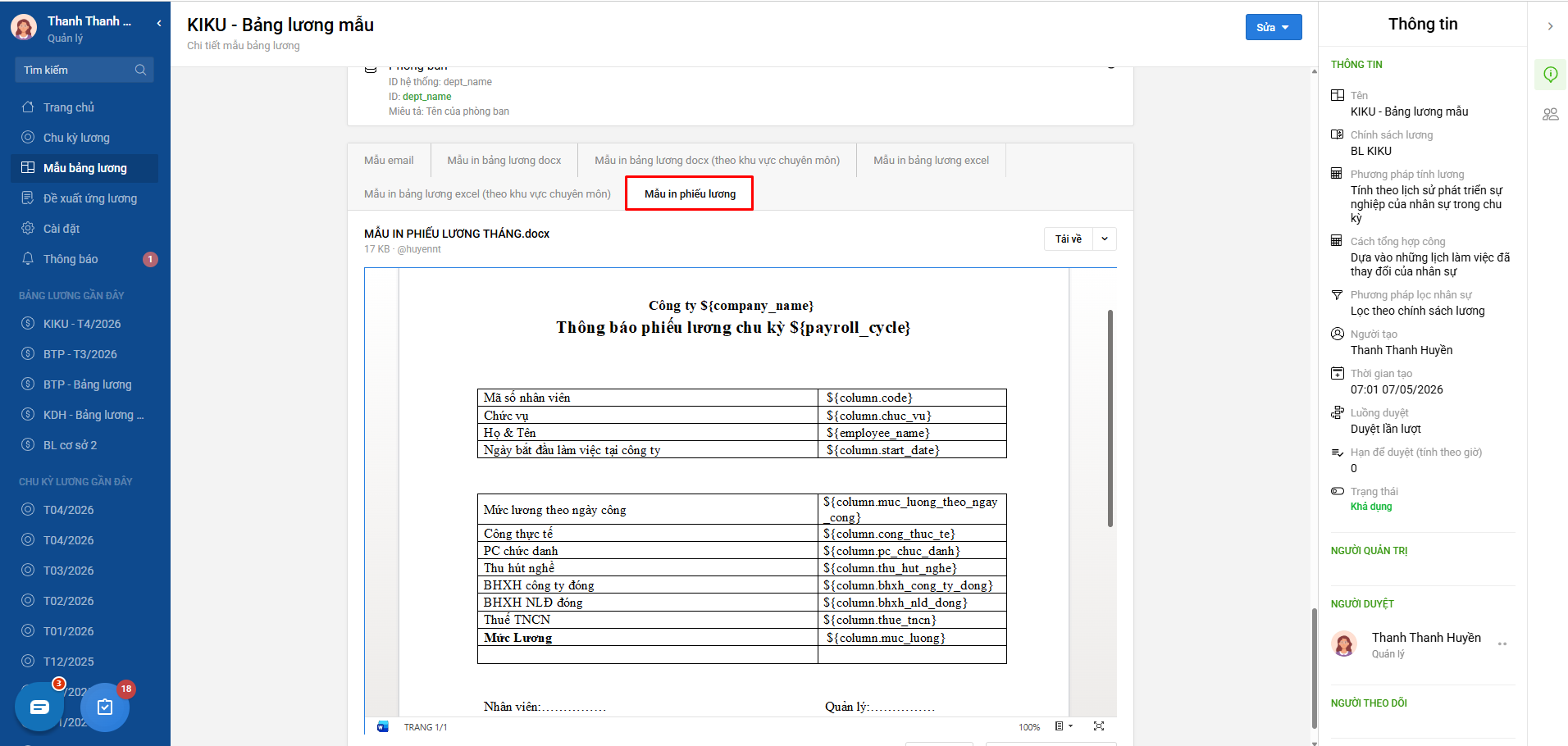1568x746 pixels.
Task: Click the document preview vertical scrollbar
Action: click(x=1110, y=418)
